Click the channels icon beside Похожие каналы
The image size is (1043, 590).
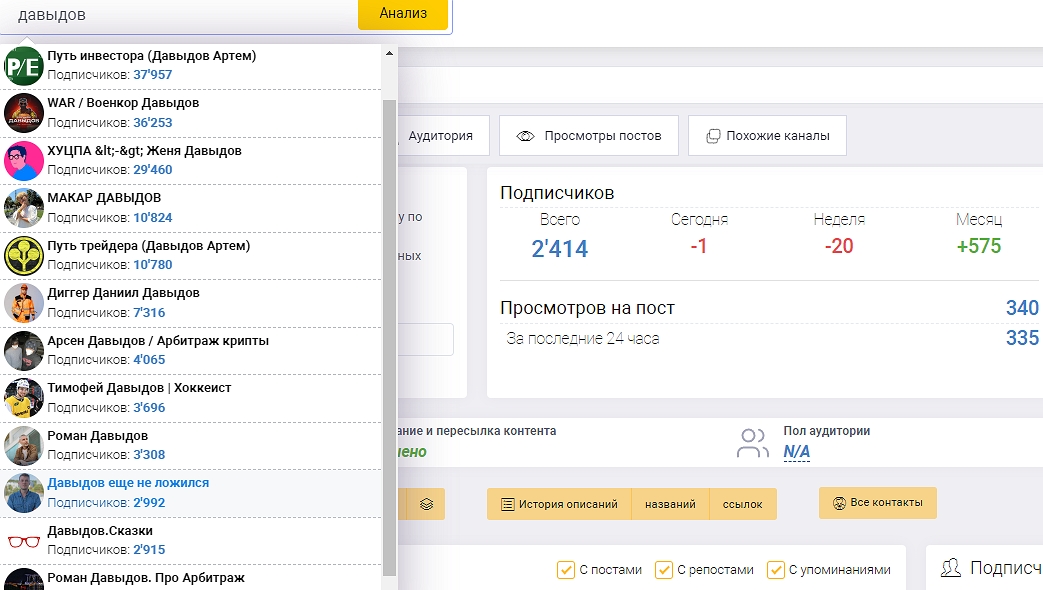pos(713,135)
